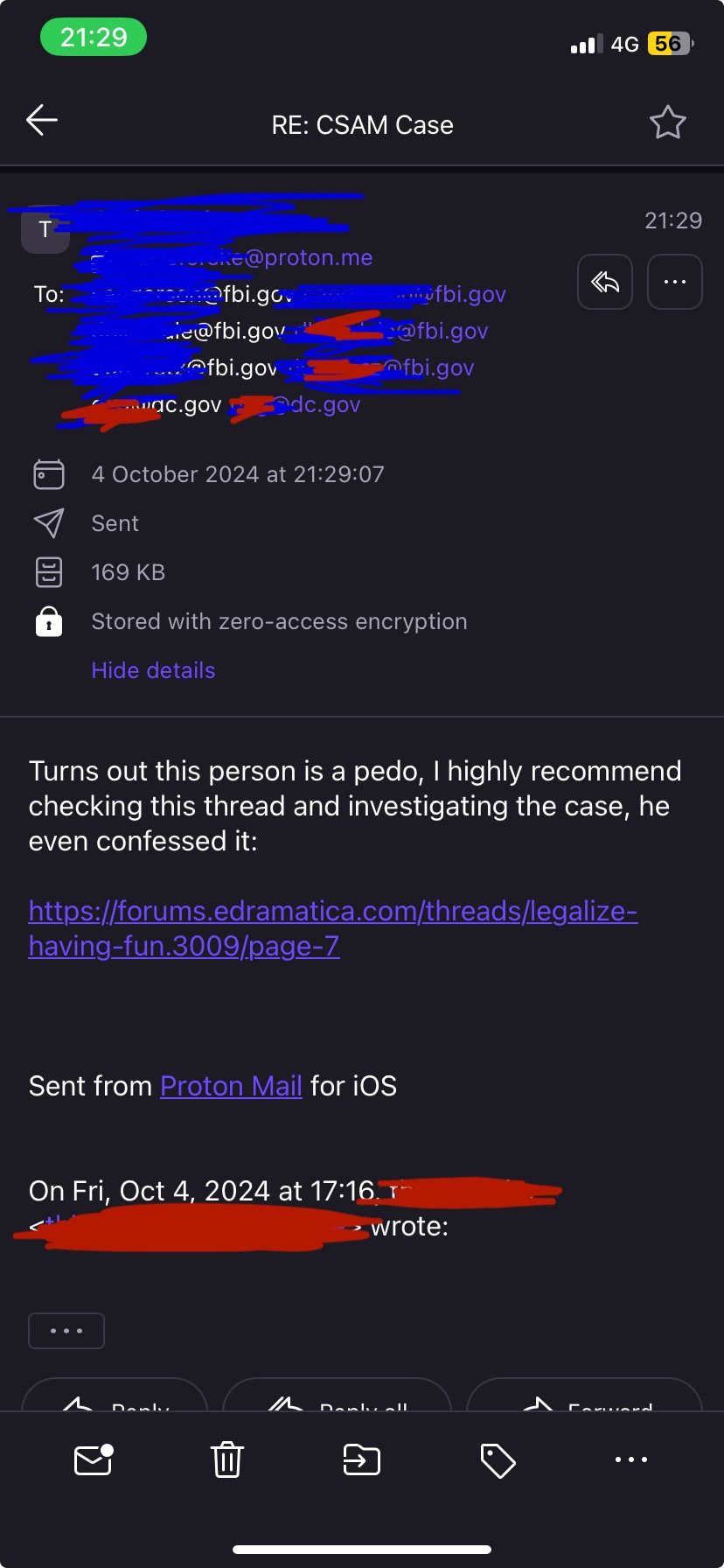The height and width of the screenshot is (1568, 724).
Task: Open the message options ellipsis beside reply
Action: (x=674, y=282)
